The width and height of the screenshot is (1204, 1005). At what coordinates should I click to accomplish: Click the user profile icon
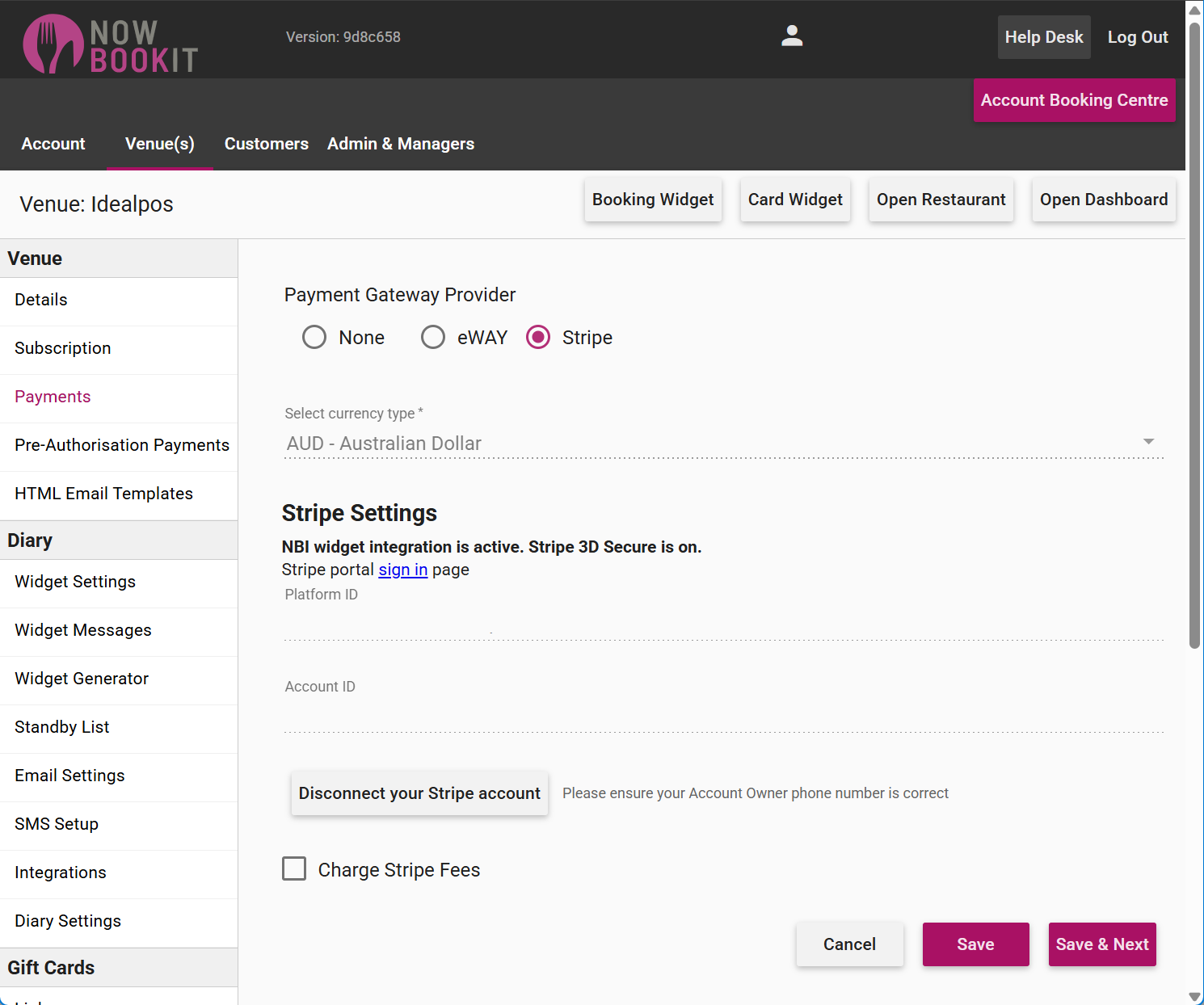[792, 36]
